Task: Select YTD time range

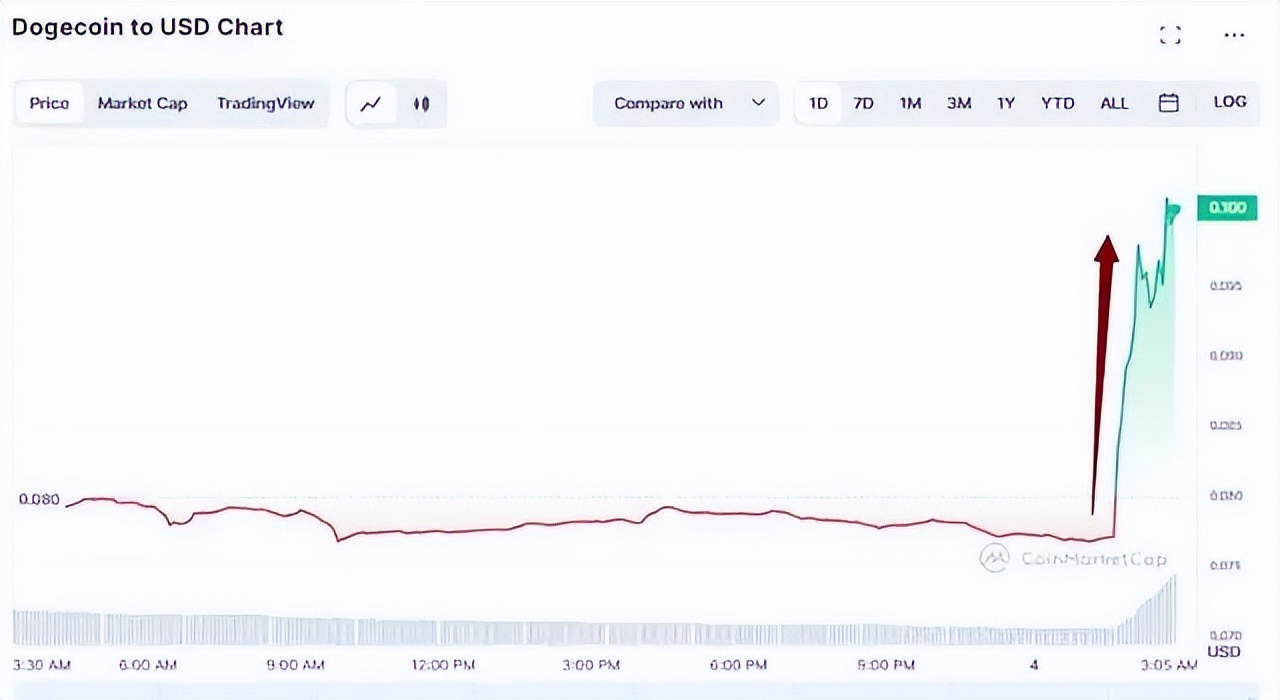Action: [x=1057, y=103]
